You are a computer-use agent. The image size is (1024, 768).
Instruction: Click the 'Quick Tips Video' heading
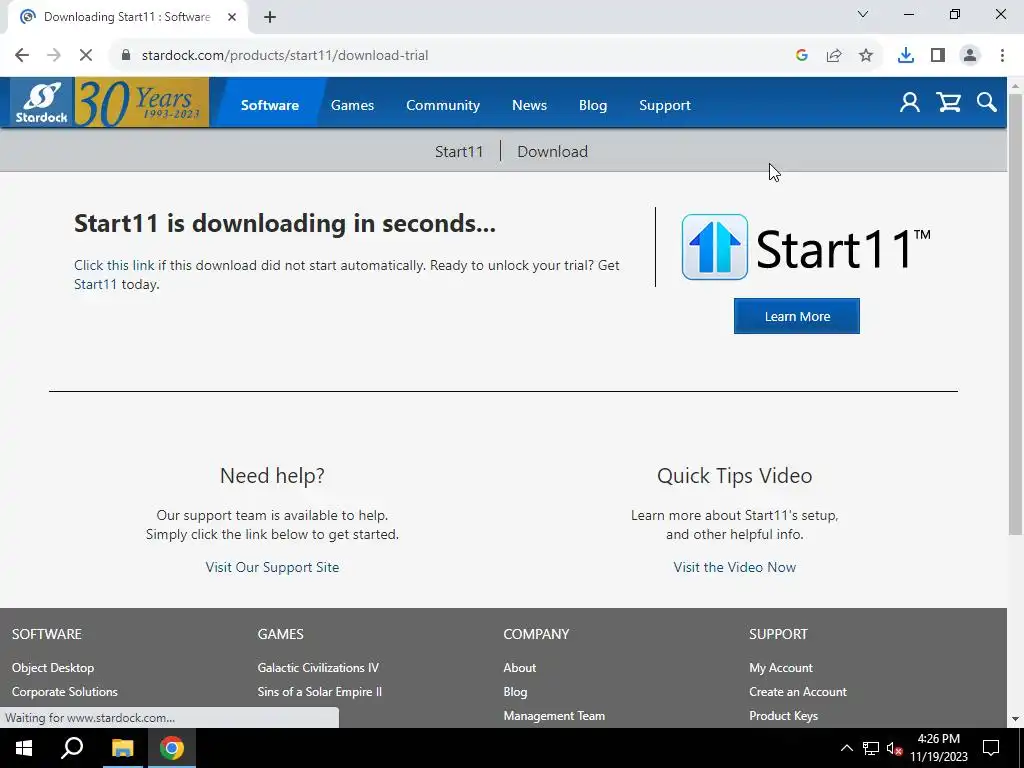(x=735, y=475)
